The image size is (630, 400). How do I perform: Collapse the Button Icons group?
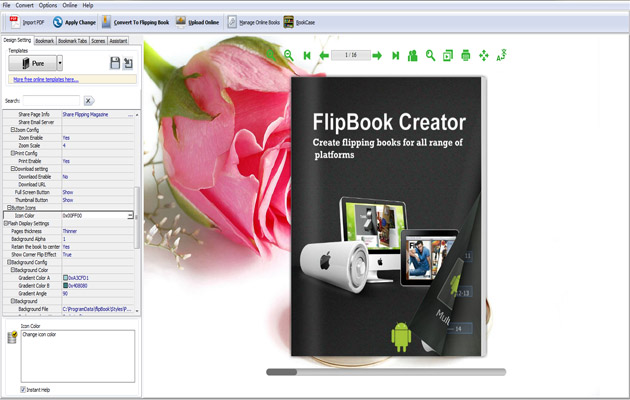pyautogui.click(x=9, y=208)
